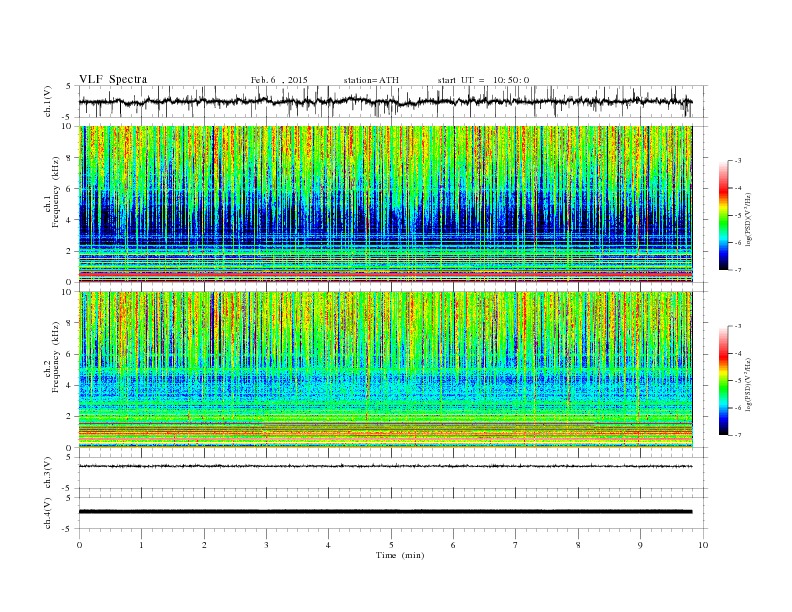Click the ch.1 "Frequency (kHz)" axis label
792x612 pixels.
tap(56, 192)
